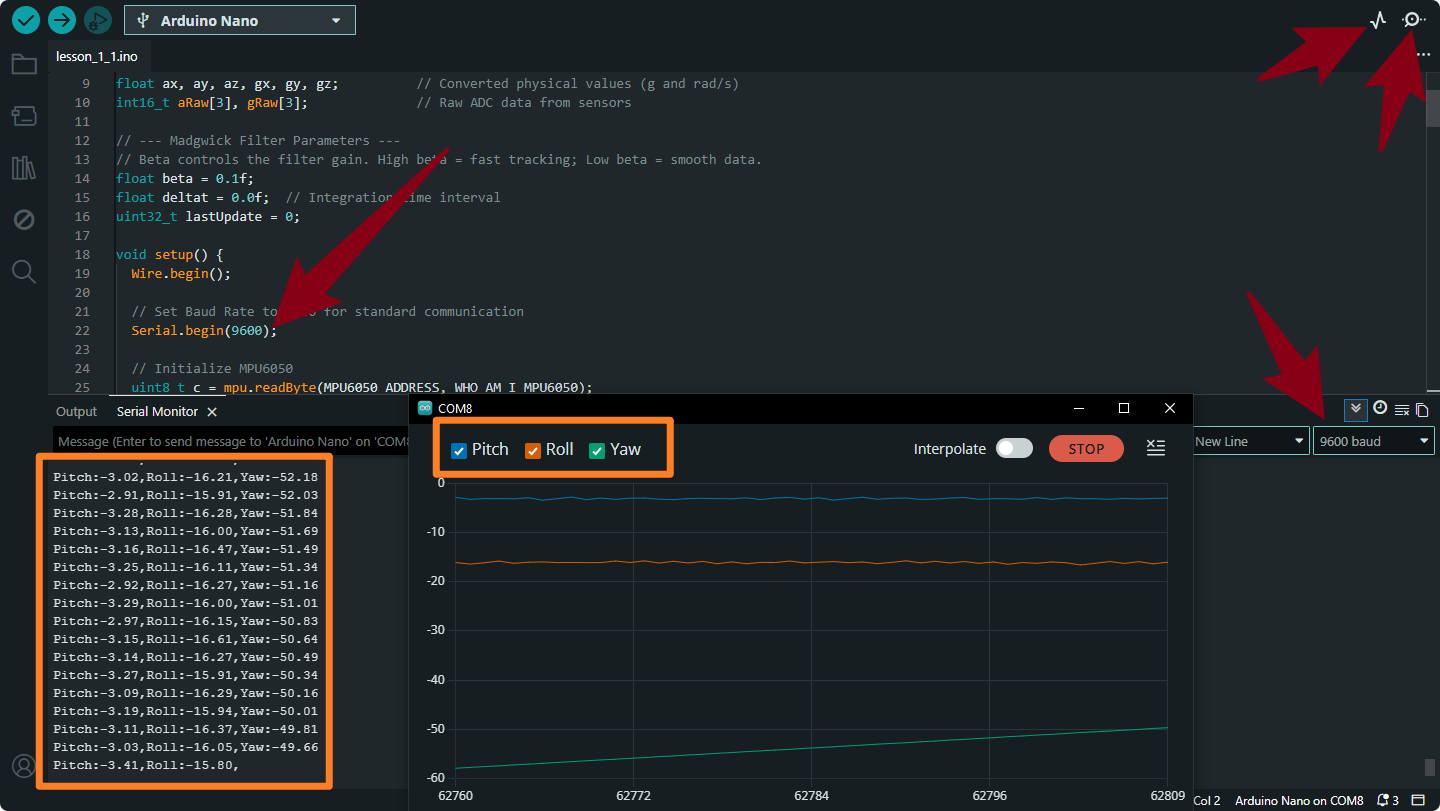Viewport: 1440px width, 811px height.
Task: Select the lesson_1_1.ino editor tab
Action: coord(97,56)
